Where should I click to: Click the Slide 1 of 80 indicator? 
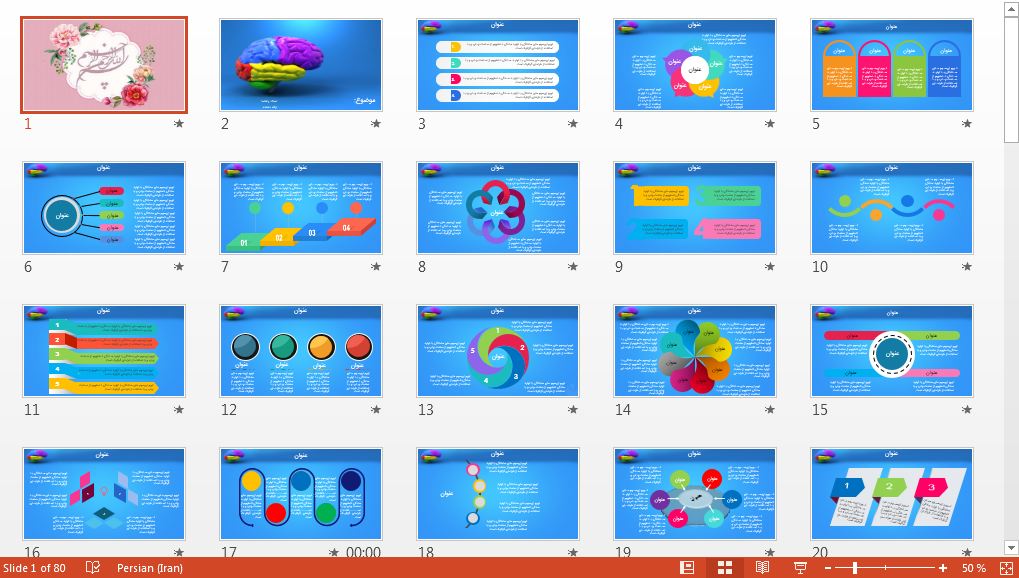click(x=34, y=568)
